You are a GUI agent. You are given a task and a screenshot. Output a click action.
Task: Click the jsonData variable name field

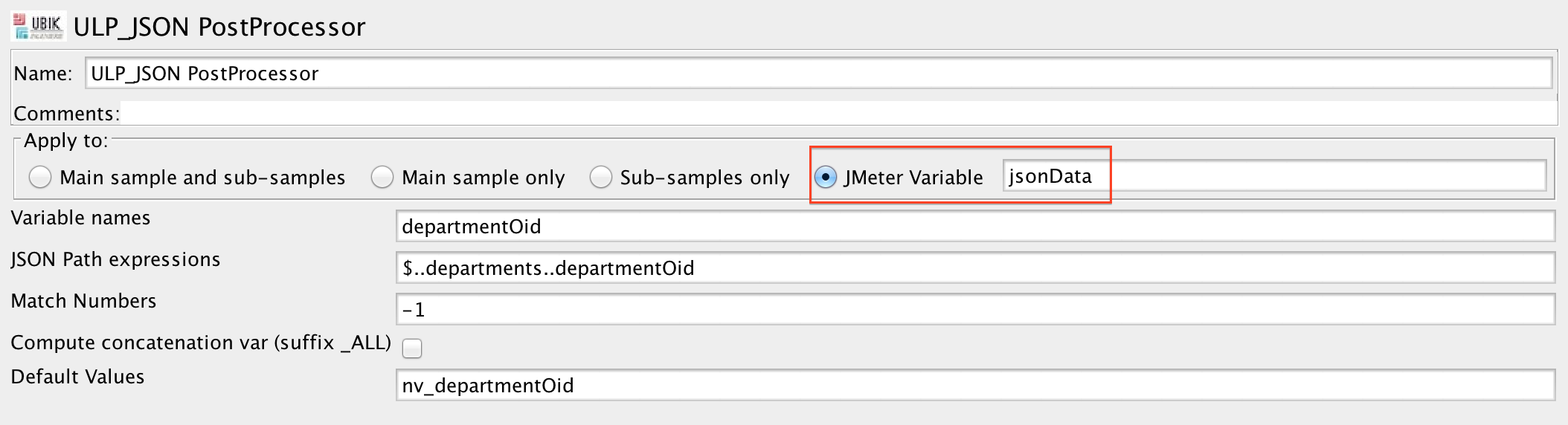1273,177
